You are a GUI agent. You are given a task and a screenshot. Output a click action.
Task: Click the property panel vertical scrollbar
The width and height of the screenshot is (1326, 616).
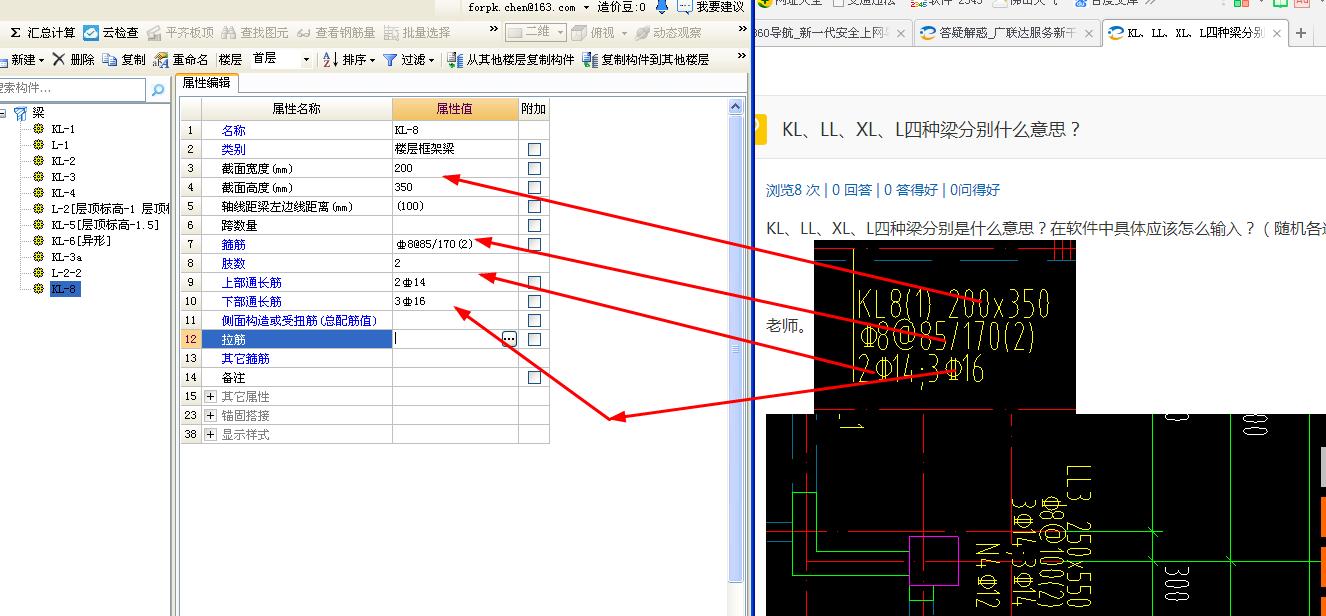[x=736, y=340]
